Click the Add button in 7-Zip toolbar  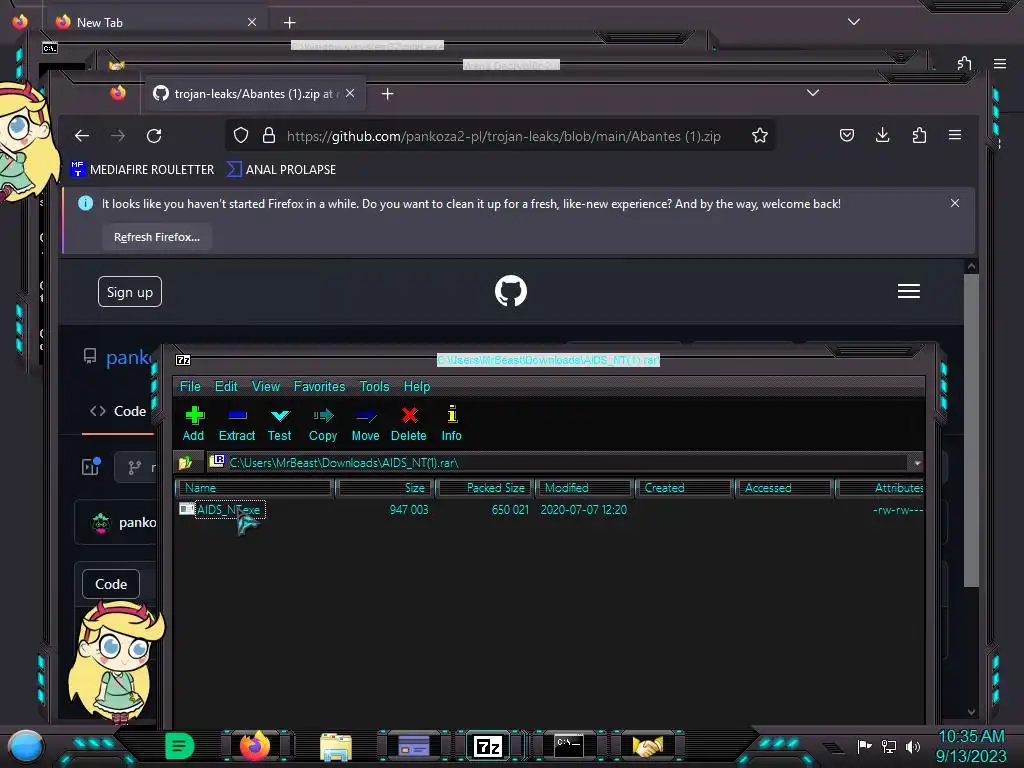(193, 423)
